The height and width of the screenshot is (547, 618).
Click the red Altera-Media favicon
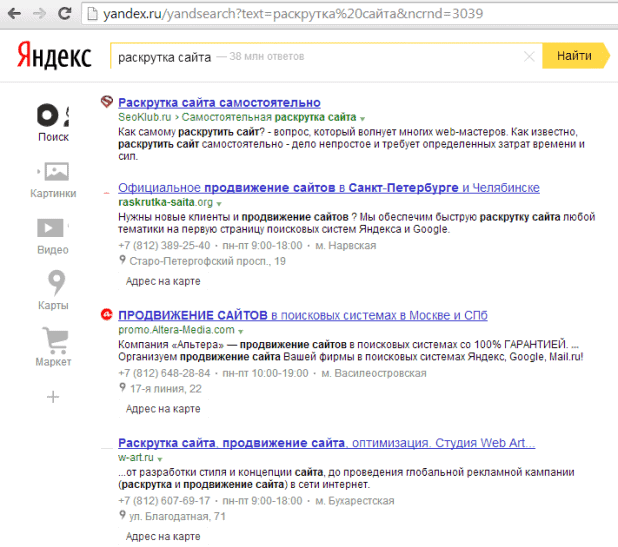106,314
